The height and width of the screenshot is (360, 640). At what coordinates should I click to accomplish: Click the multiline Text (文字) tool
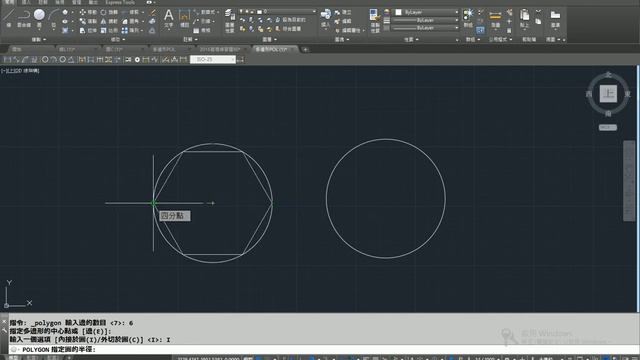click(x=168, y=18)
